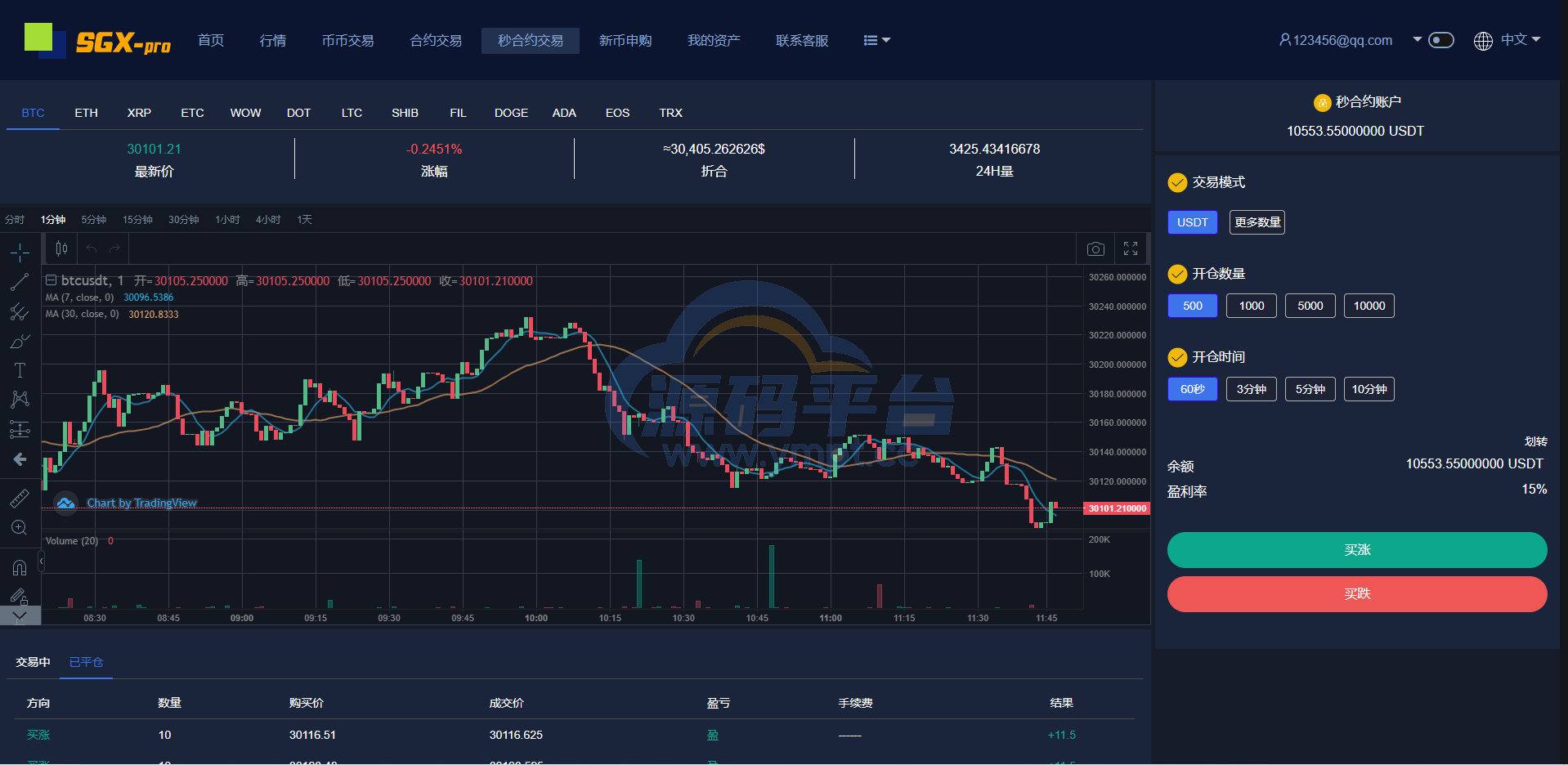Click the redo arrow in chart toolbar

click(115, 248)
